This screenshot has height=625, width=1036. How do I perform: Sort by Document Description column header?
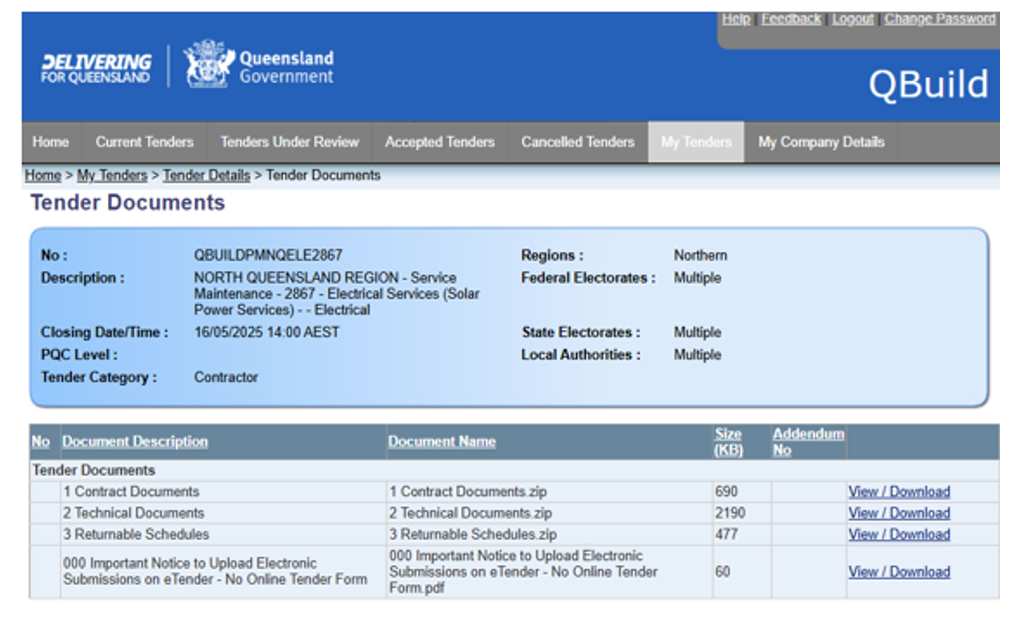coord(135,441)
